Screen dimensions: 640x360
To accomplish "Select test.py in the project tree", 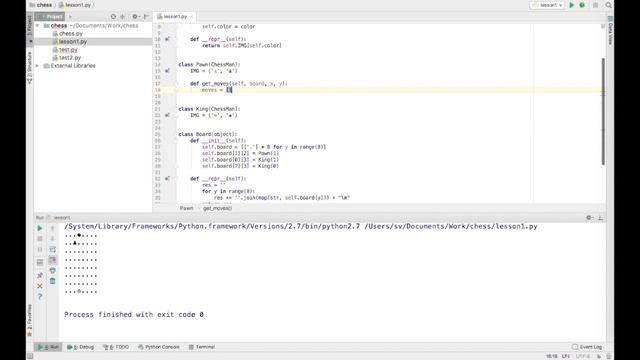I will pos(65,50).
